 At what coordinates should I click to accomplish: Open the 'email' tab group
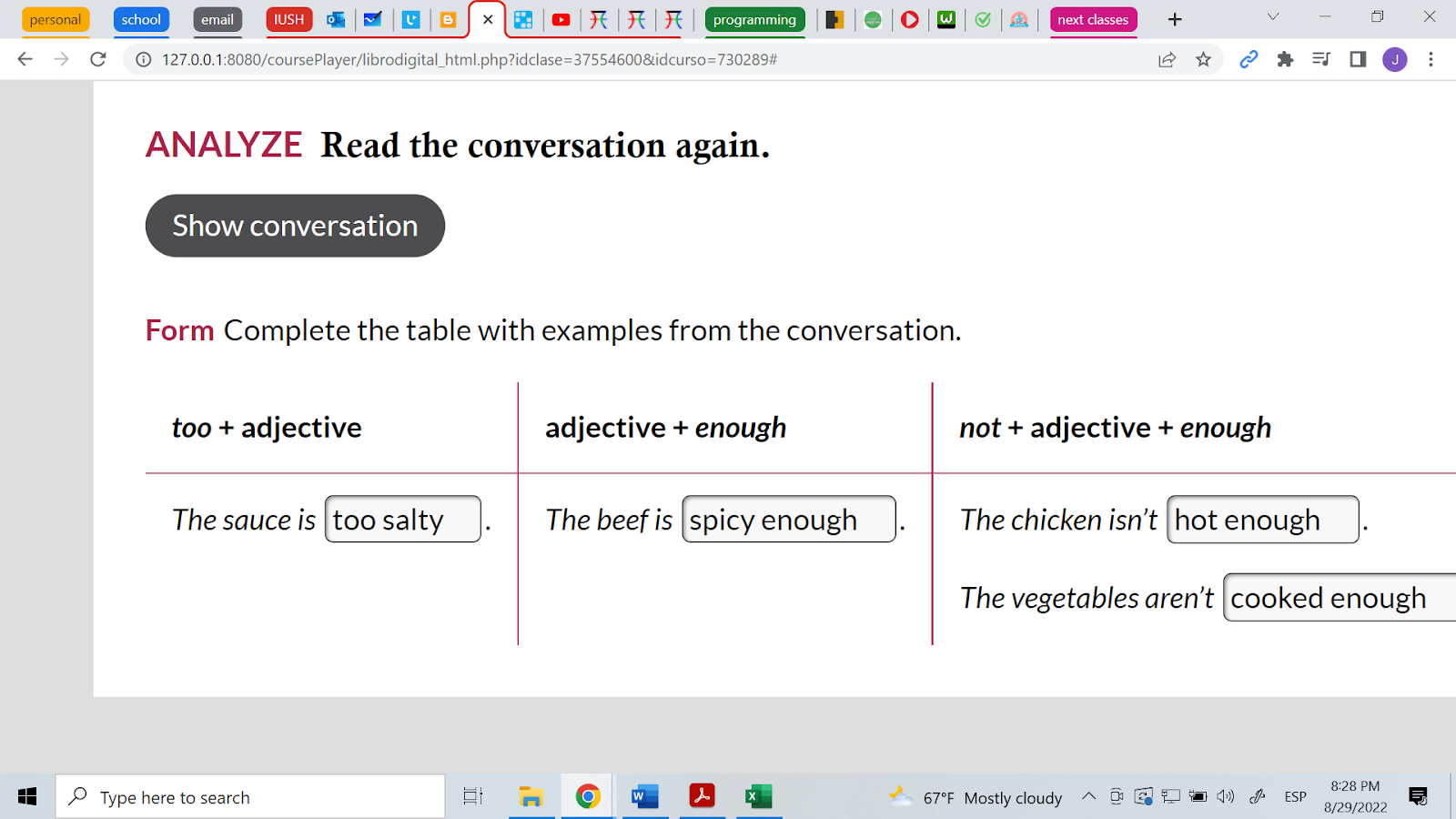217,20
